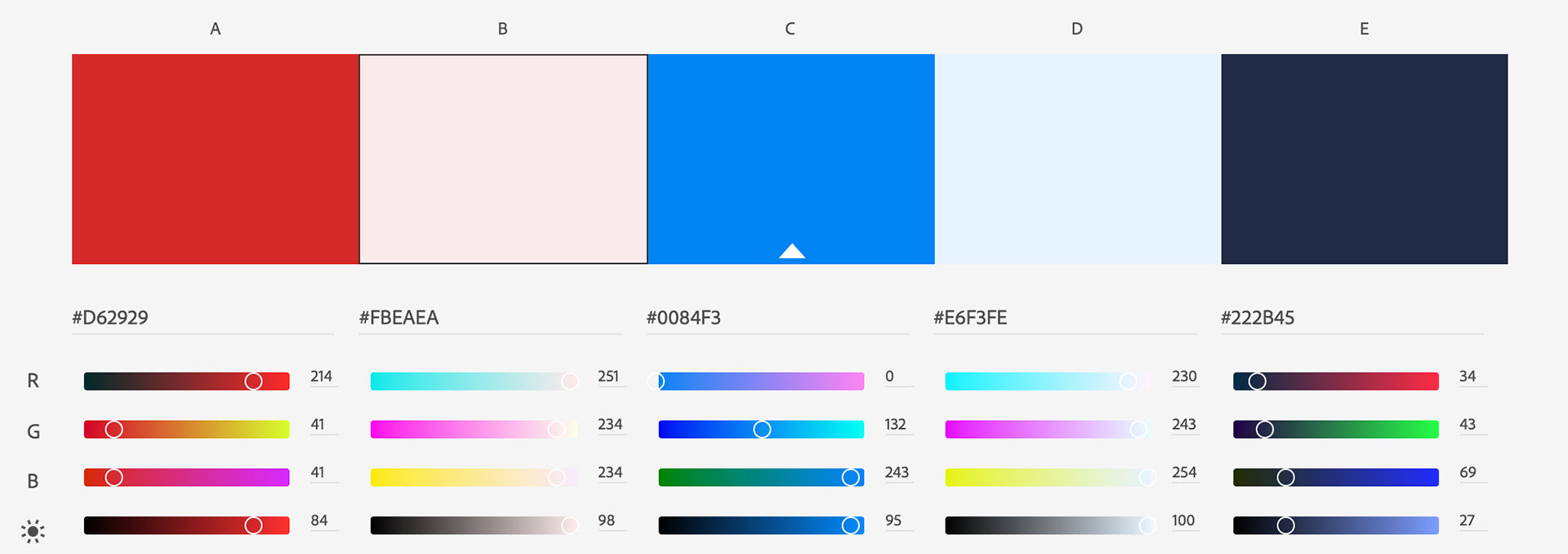Click the brightness value field showing 27

pyautogui.click(x=1473, y=521)
